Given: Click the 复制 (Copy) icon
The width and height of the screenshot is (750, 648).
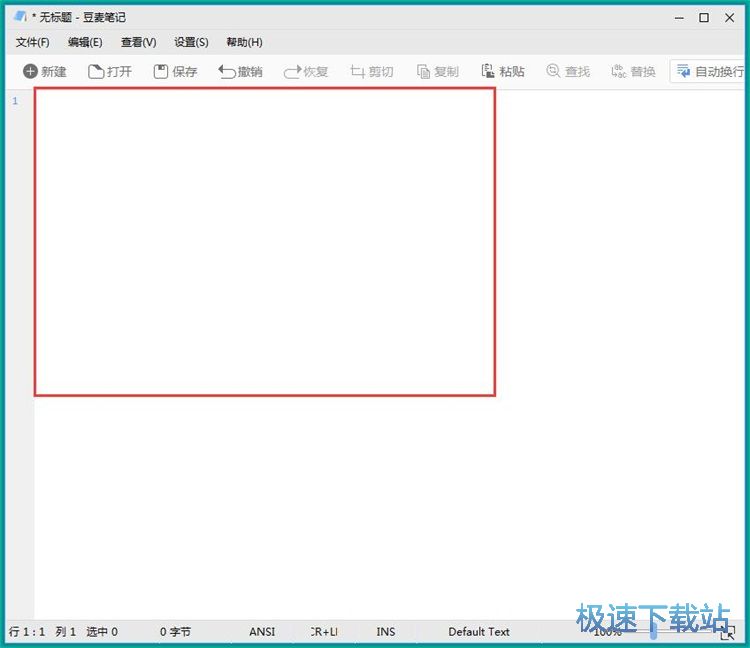Looking at the screenshot, I should click(437, 72).
